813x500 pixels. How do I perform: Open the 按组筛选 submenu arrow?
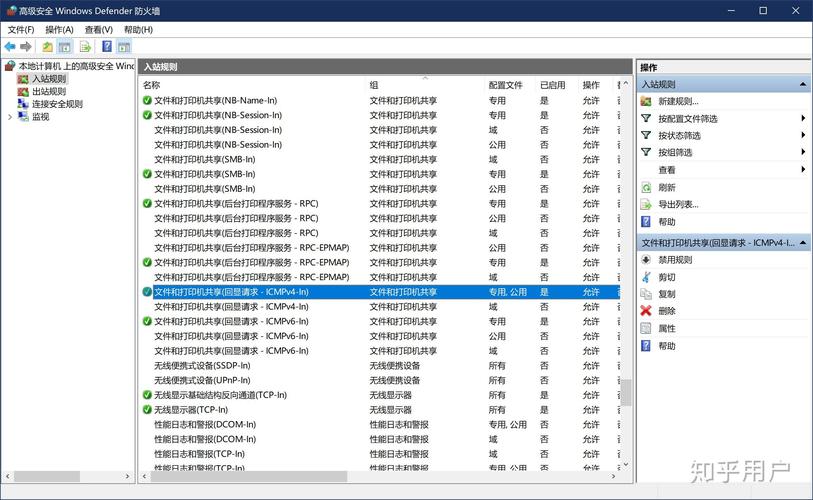[x=803, y=152]
